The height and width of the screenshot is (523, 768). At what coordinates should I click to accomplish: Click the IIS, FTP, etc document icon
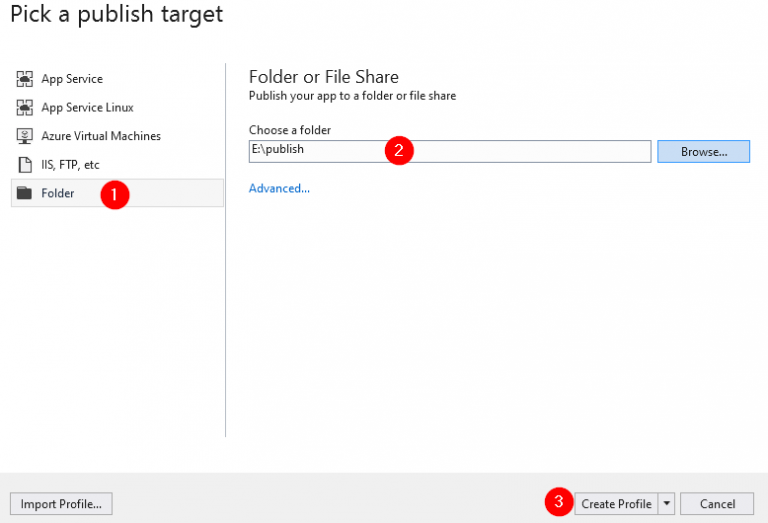(x=25, y=164)
